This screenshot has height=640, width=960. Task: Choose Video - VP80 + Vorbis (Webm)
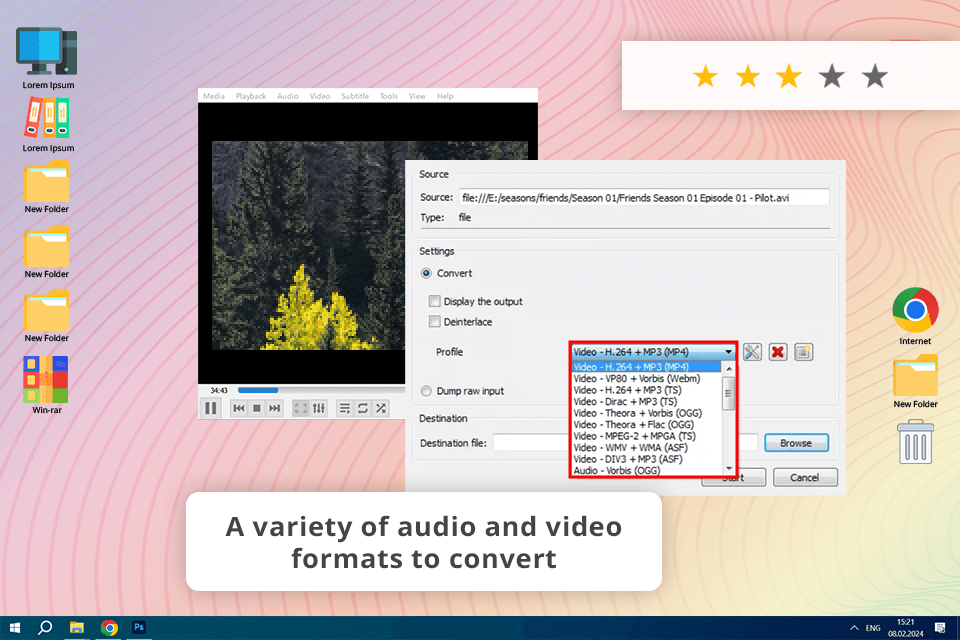point(646,378)
